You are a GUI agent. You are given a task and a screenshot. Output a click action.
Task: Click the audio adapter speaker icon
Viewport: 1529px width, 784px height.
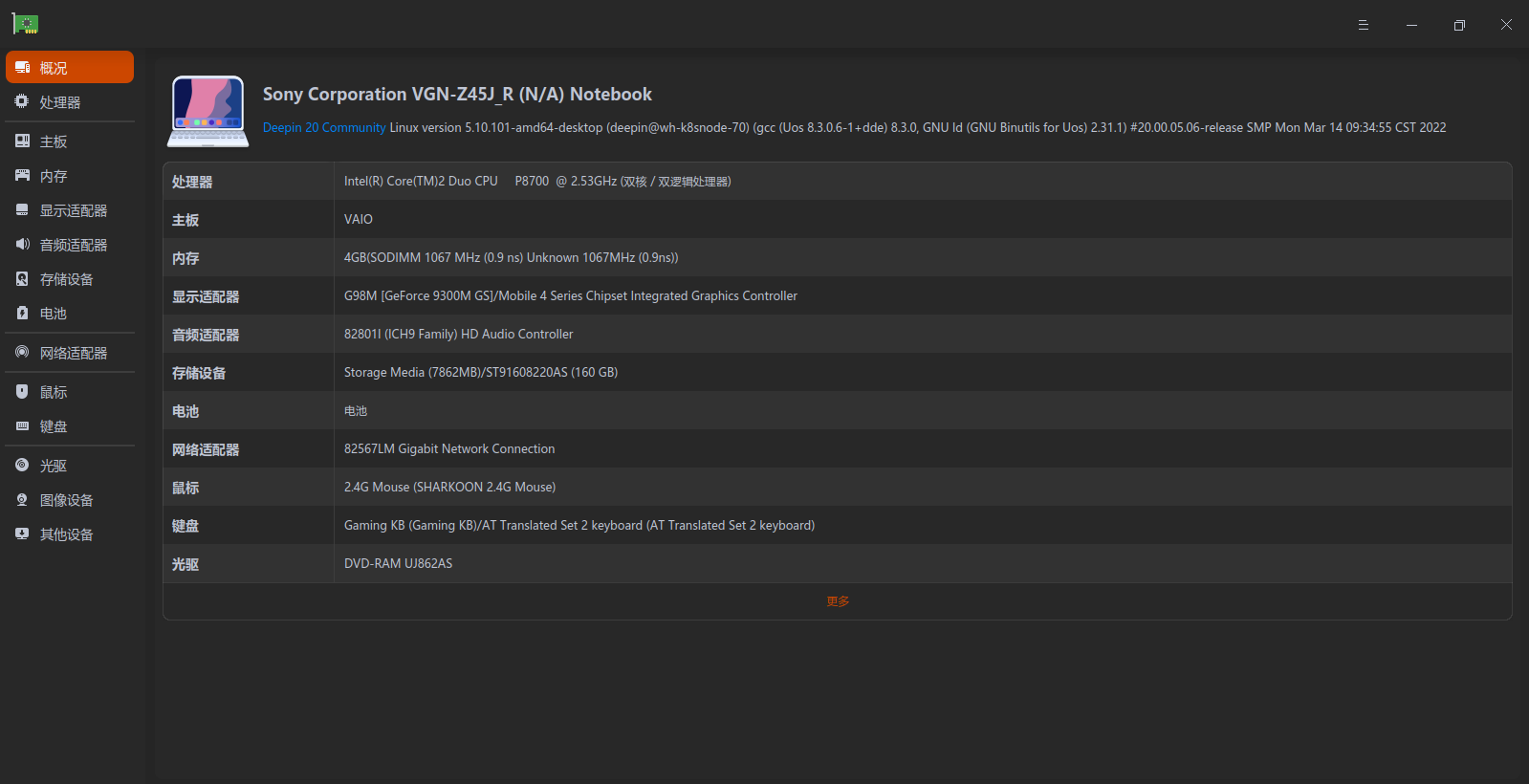22,245
